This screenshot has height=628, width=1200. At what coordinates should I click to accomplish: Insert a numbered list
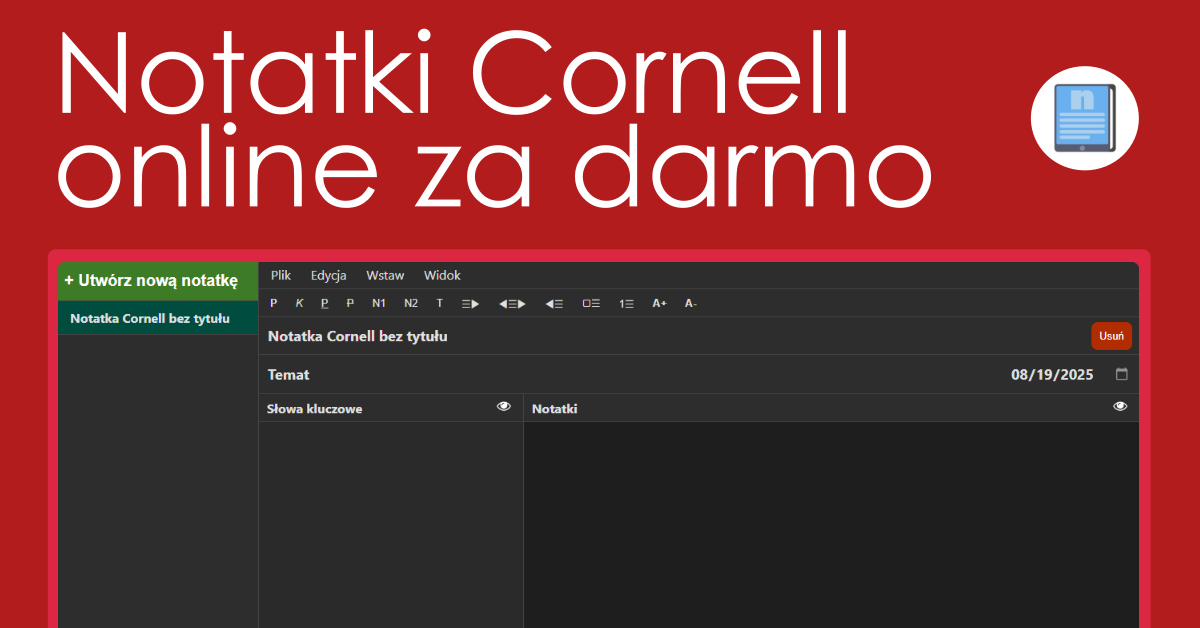pos(627,303)
